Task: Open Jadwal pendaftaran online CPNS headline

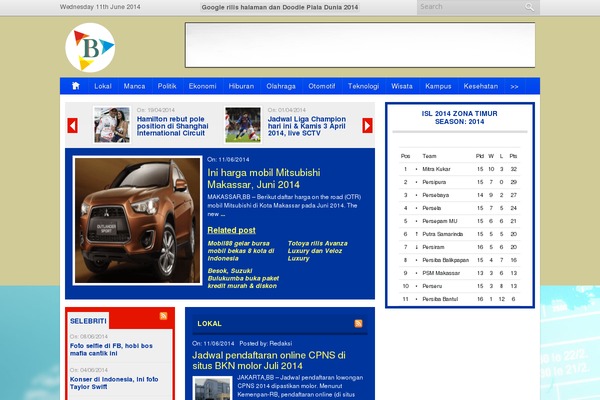Action: pyautogui.click(x=269, y=360)
